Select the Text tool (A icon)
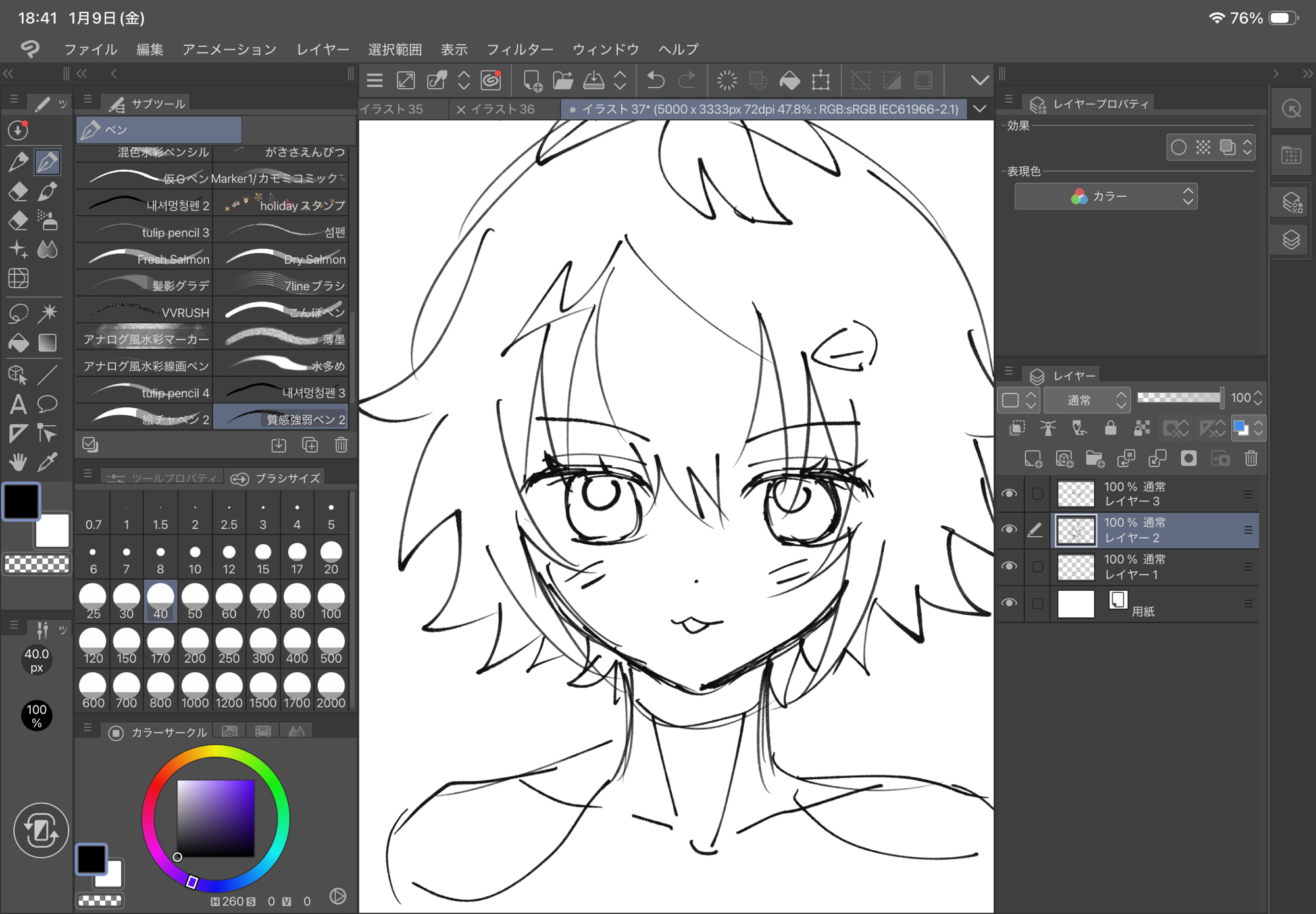Viewport: 1316px width, 914px height. pyautogui.click(x=18, y=404)
